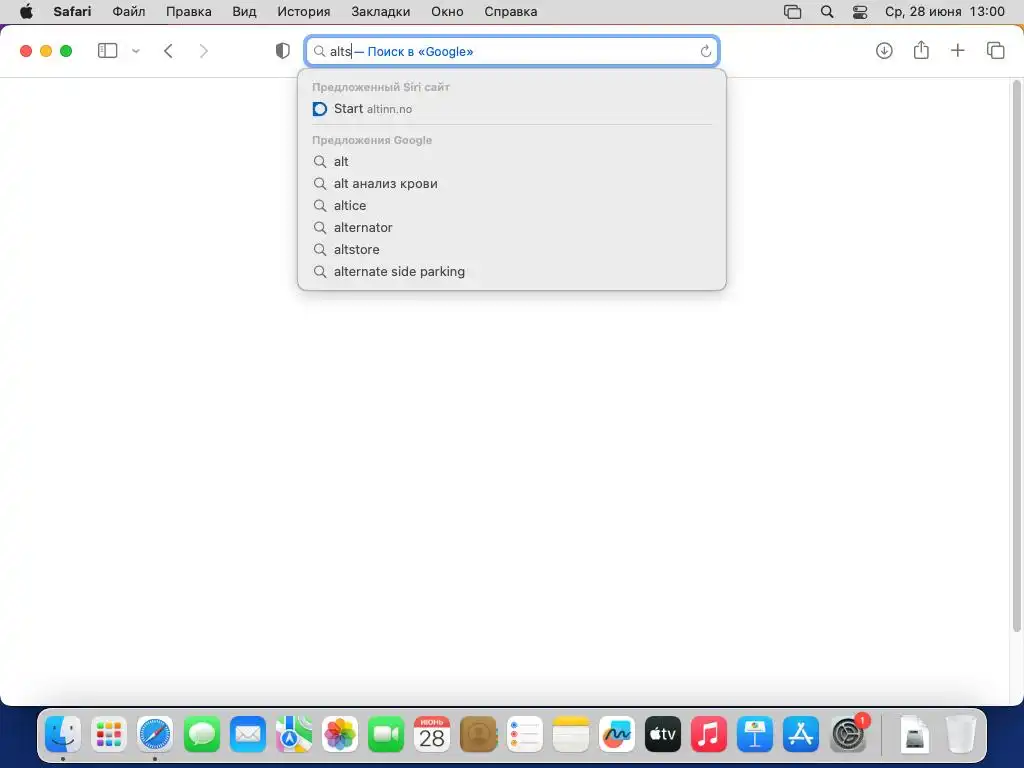Image resolution: width=1024 pixels, height=768 pixels.
Task: Open Maps from the Dock
Action: [293, 734]
